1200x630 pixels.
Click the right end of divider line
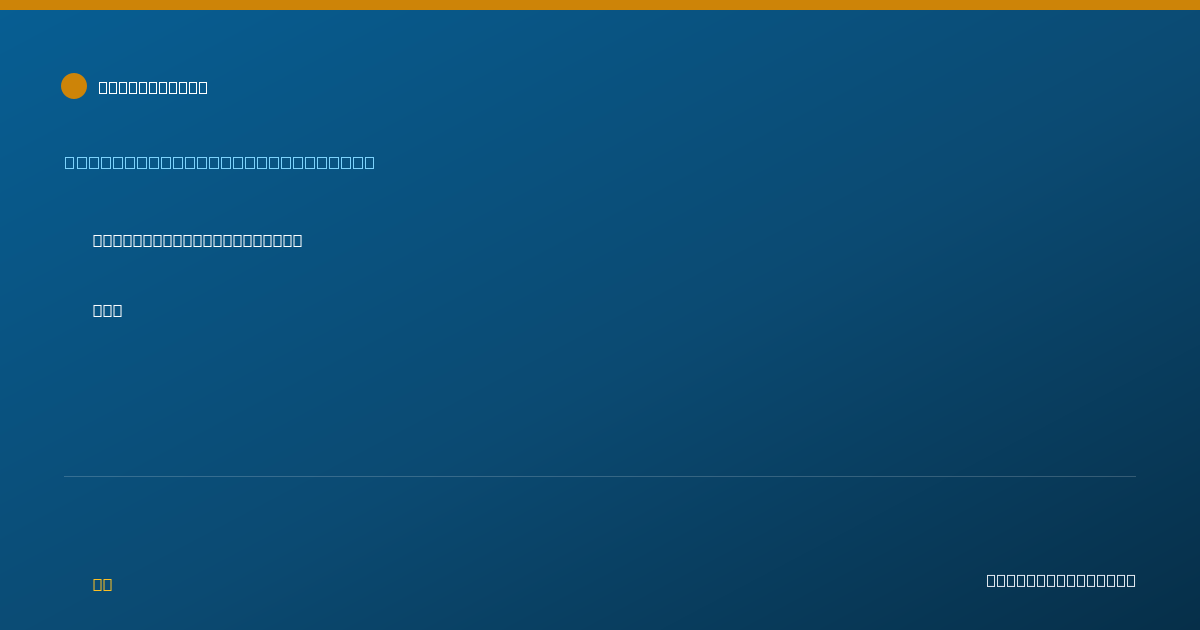click(x=1135, y=476)
